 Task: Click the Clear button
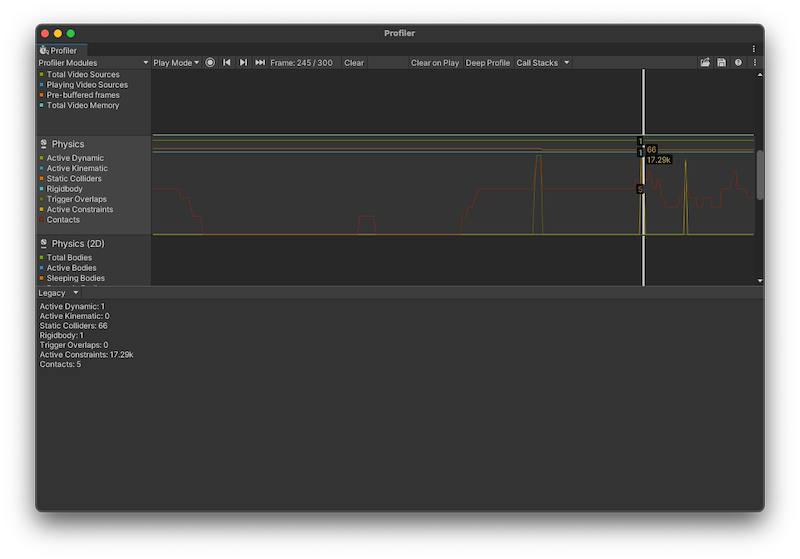tap(354, 63)
